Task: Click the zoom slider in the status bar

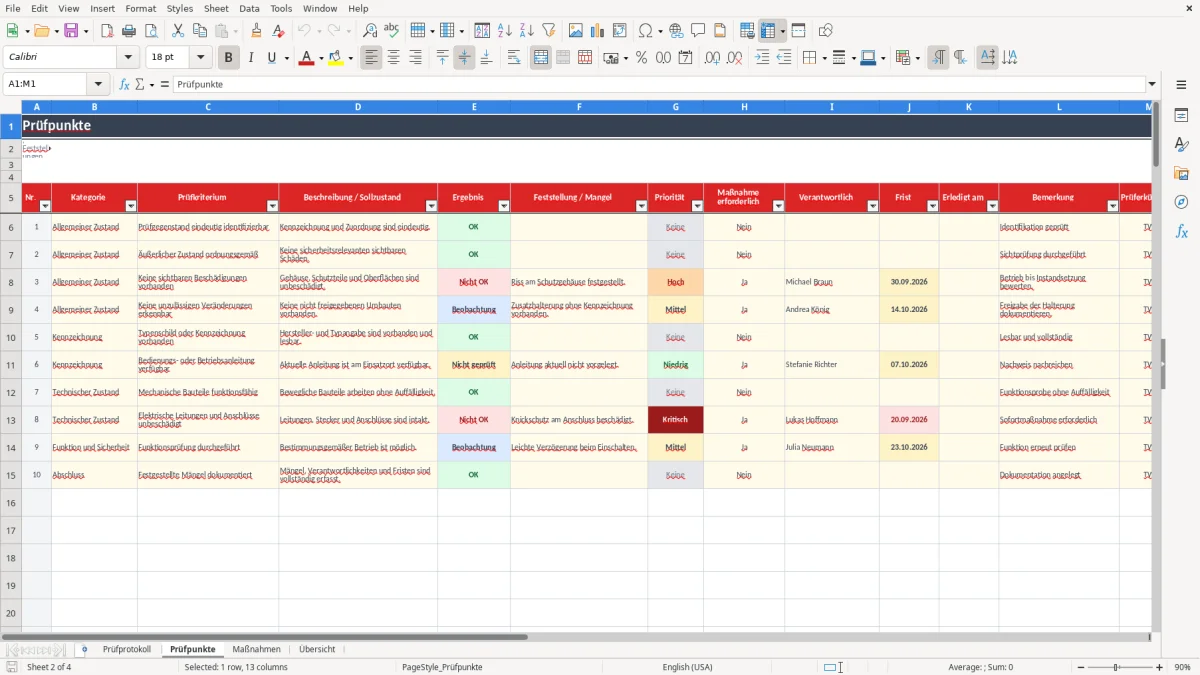Action: (1118, 667)
